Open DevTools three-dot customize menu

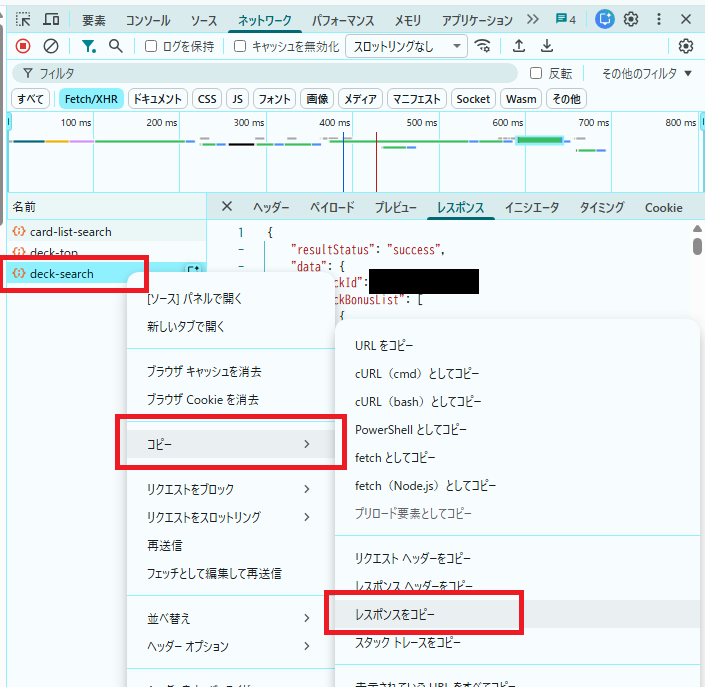click(x=659, y=19)
